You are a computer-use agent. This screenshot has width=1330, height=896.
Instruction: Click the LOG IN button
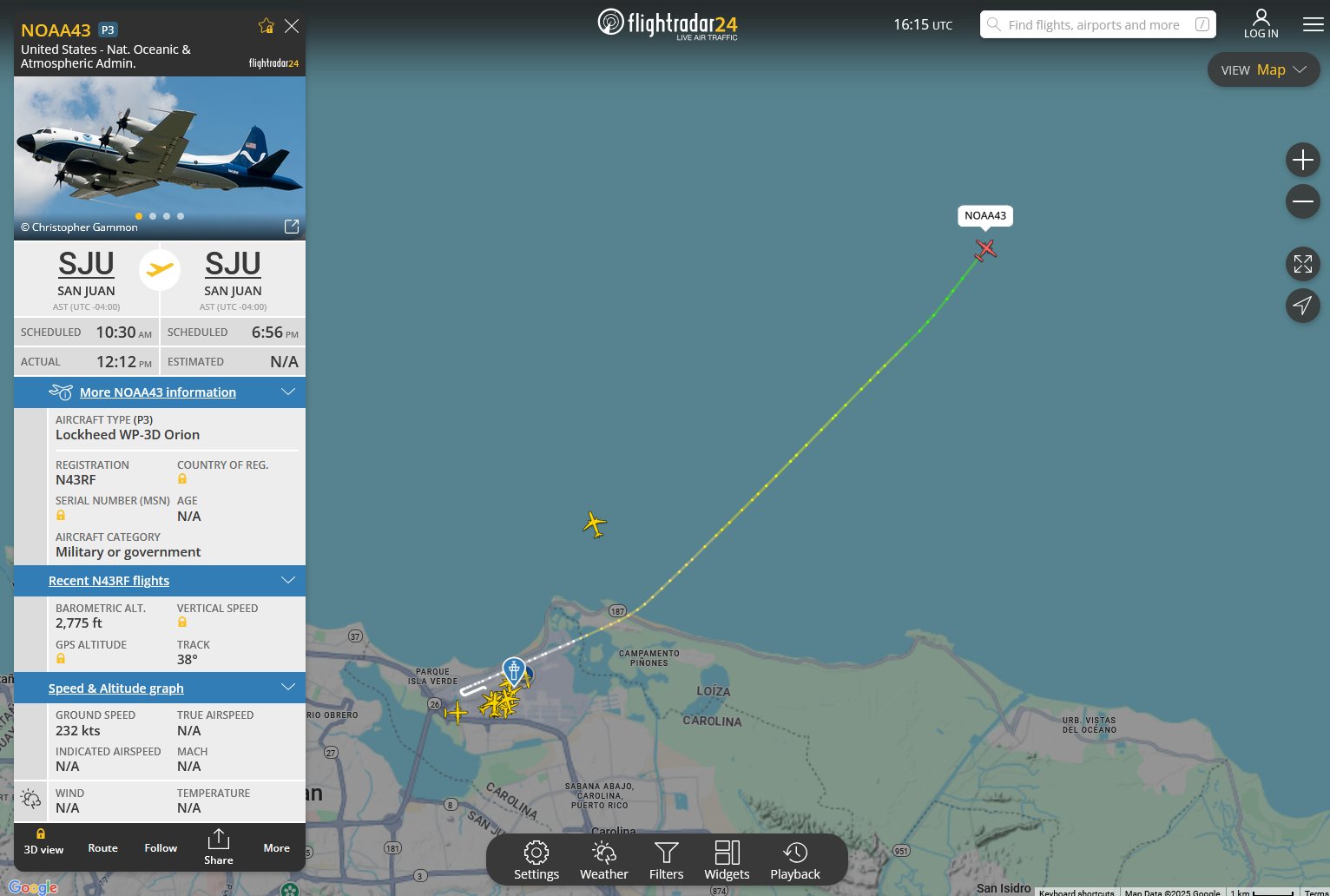1261,24
